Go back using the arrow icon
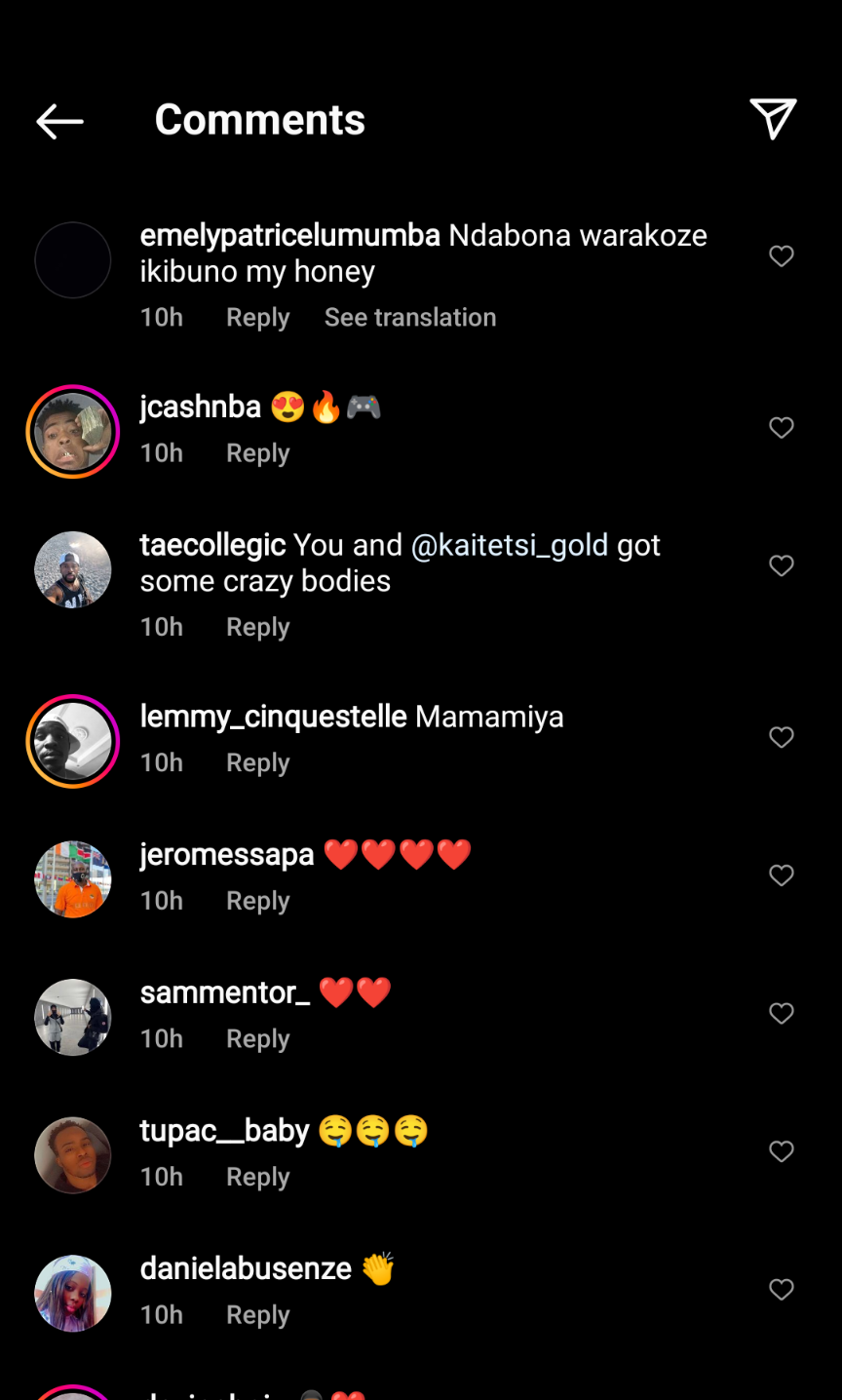This screenshot has width=842, height=1400. pyautogui.click(x=59, y=121)
